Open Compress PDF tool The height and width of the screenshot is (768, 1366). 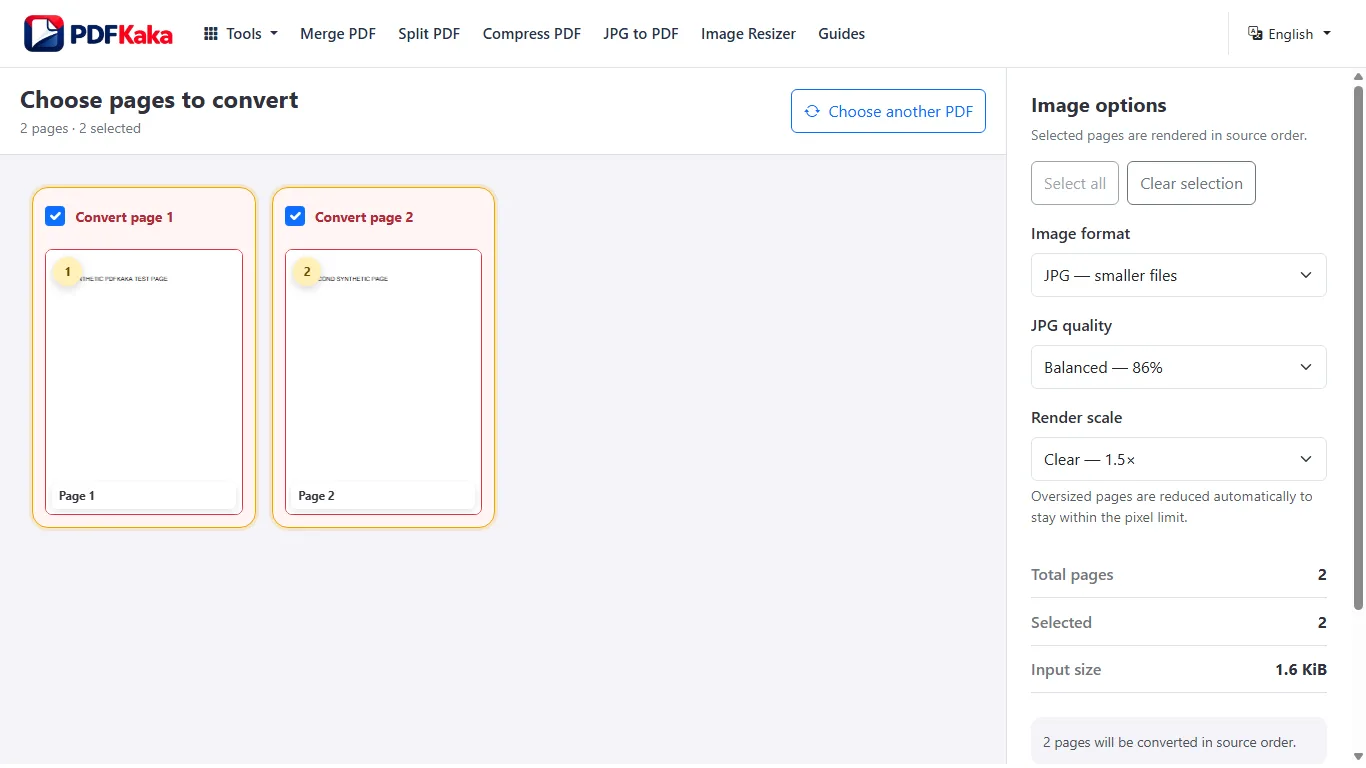pos(532,34)
